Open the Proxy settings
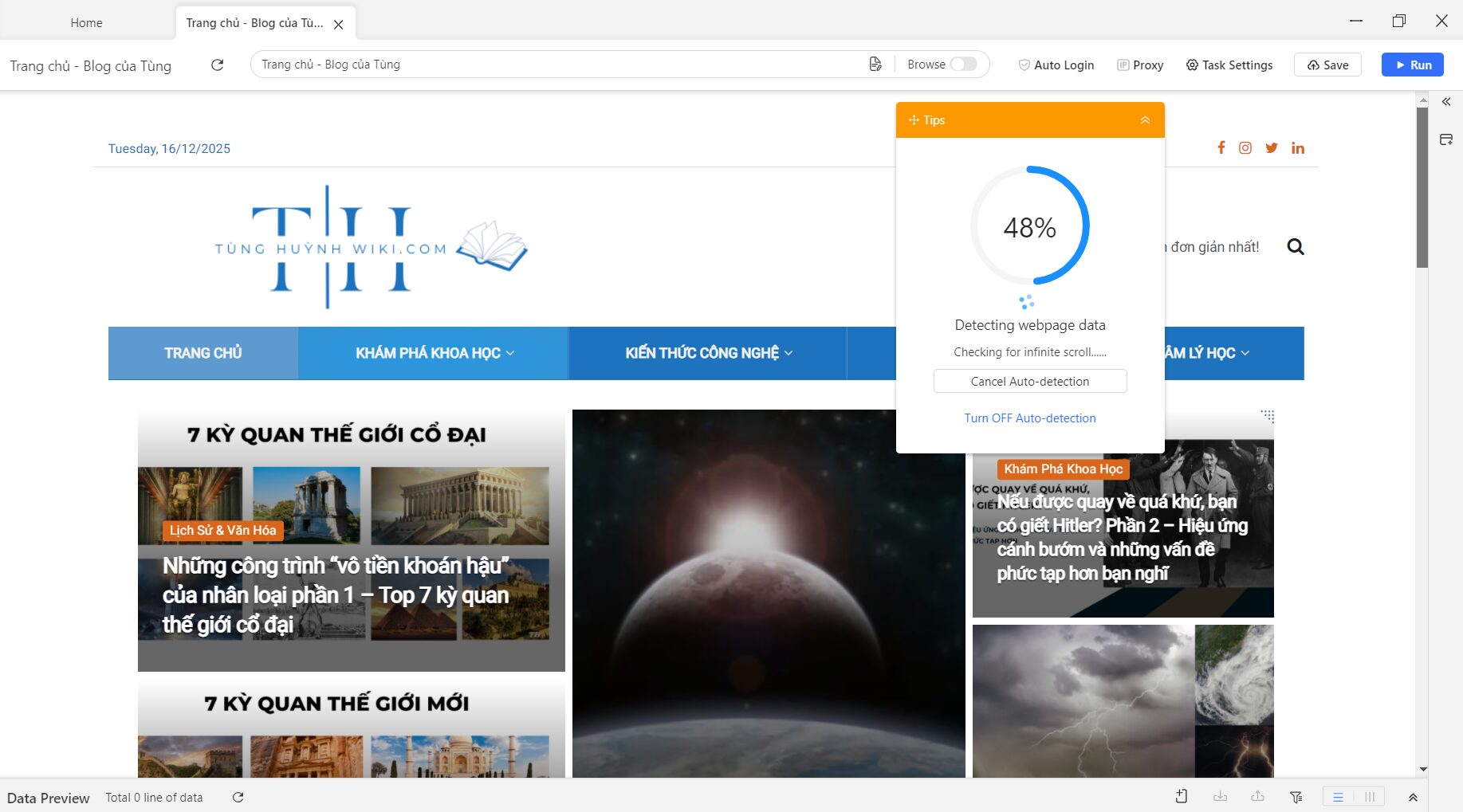This screenshot has height=812, width=1463. 1140,65
